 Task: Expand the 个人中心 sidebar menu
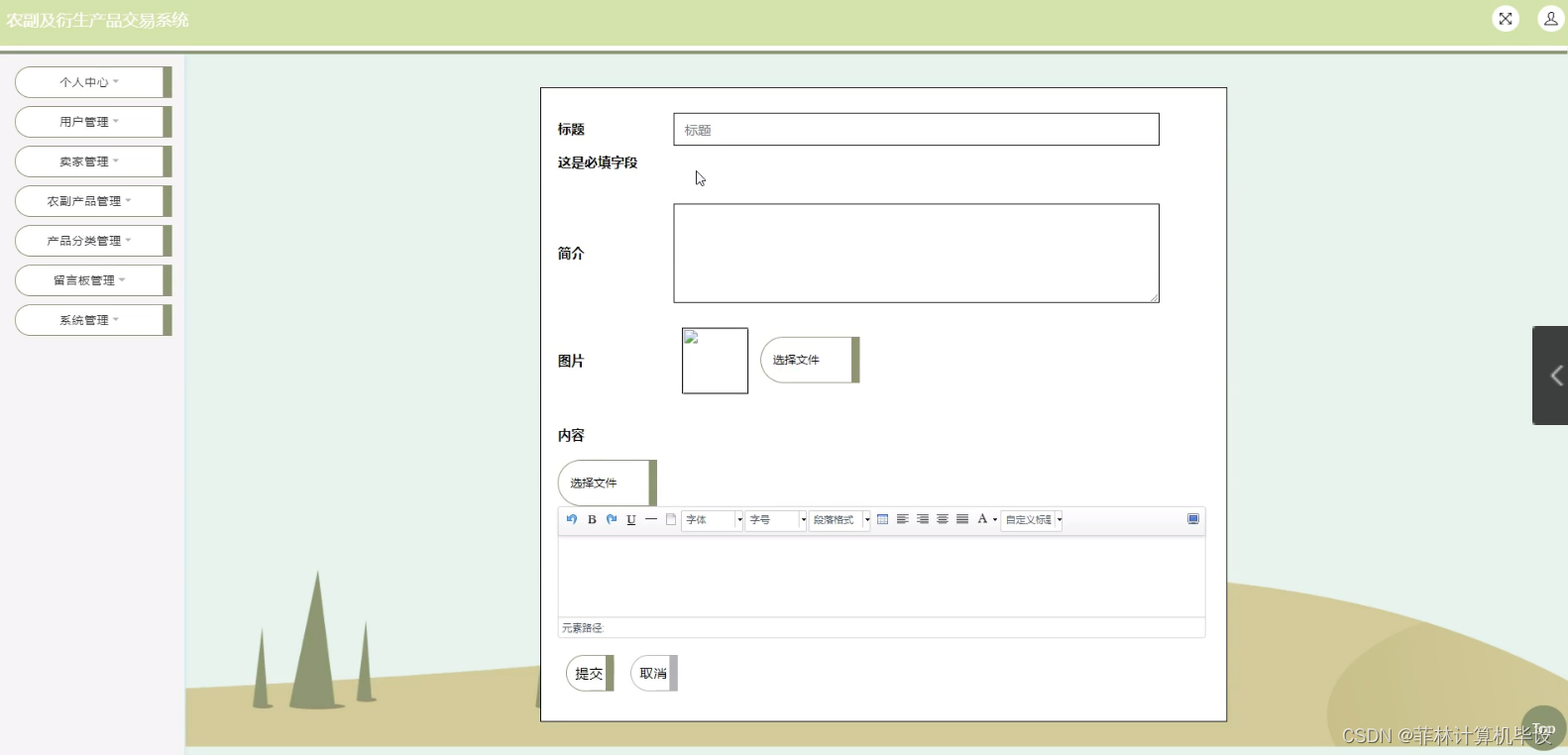(x=93, y=82)
